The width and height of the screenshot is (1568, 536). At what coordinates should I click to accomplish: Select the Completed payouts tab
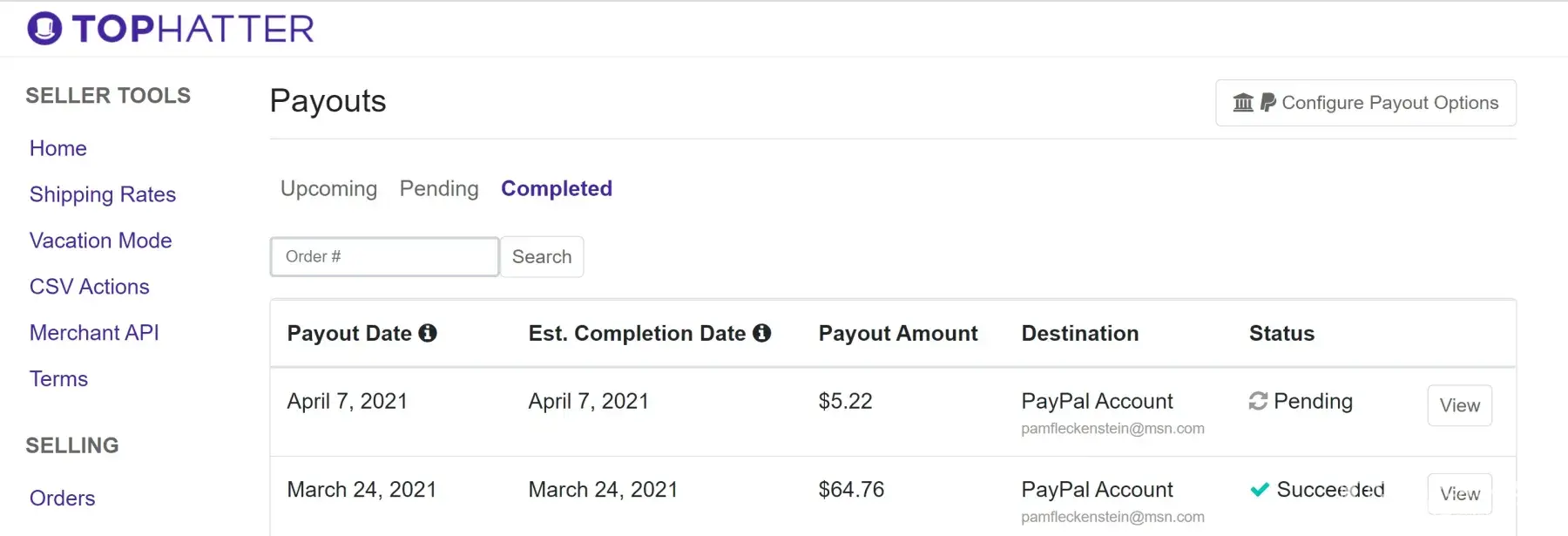coord(557,188)
